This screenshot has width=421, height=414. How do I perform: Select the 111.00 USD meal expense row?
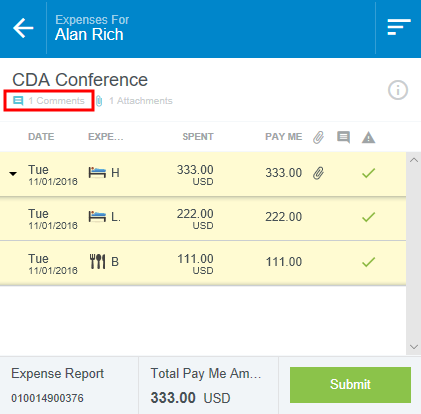203,263
